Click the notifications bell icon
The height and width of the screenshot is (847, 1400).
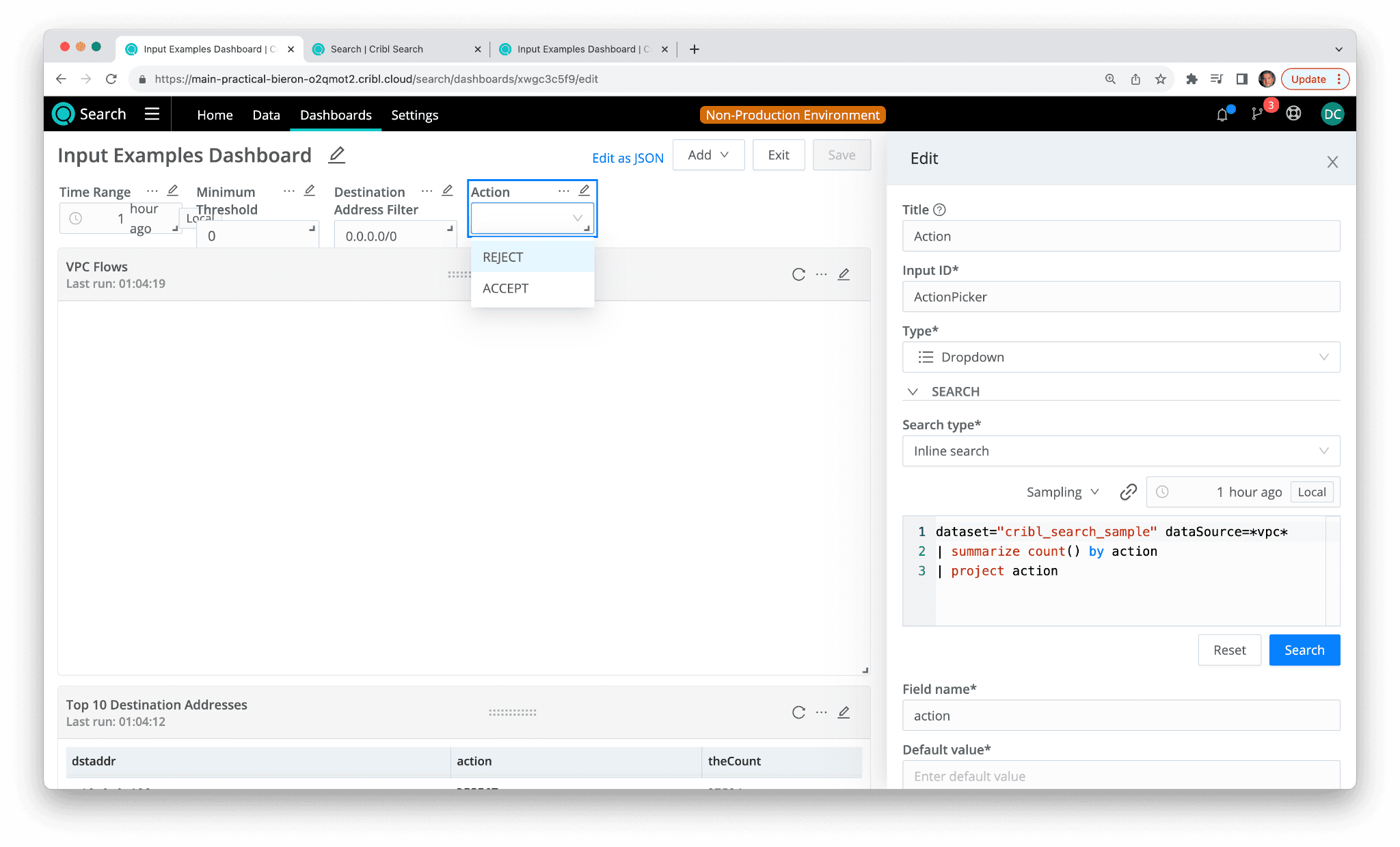tap(1222, 115)
